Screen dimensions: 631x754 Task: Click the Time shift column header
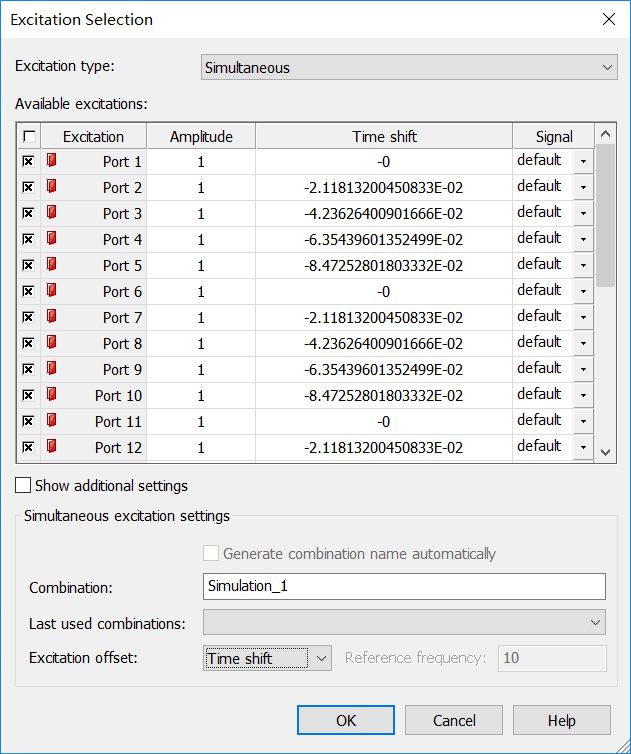point(384,137)
